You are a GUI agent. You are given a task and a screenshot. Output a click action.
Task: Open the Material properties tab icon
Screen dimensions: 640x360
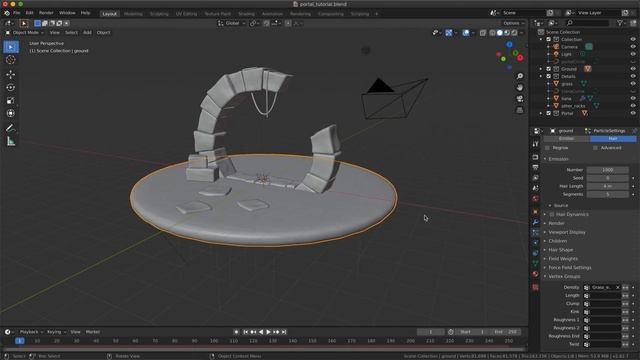(535, 274)
